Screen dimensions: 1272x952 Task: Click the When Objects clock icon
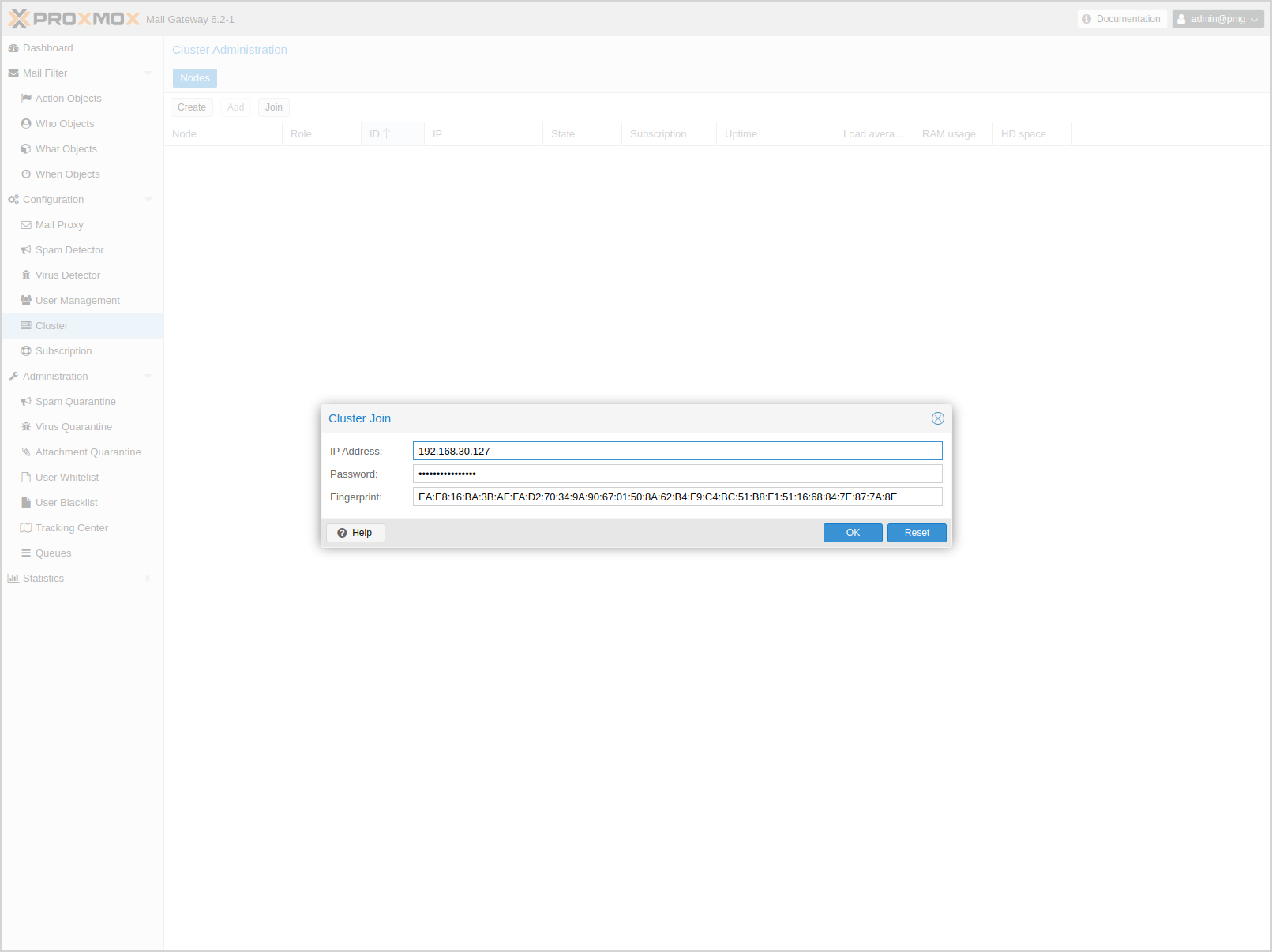point(26,174)
